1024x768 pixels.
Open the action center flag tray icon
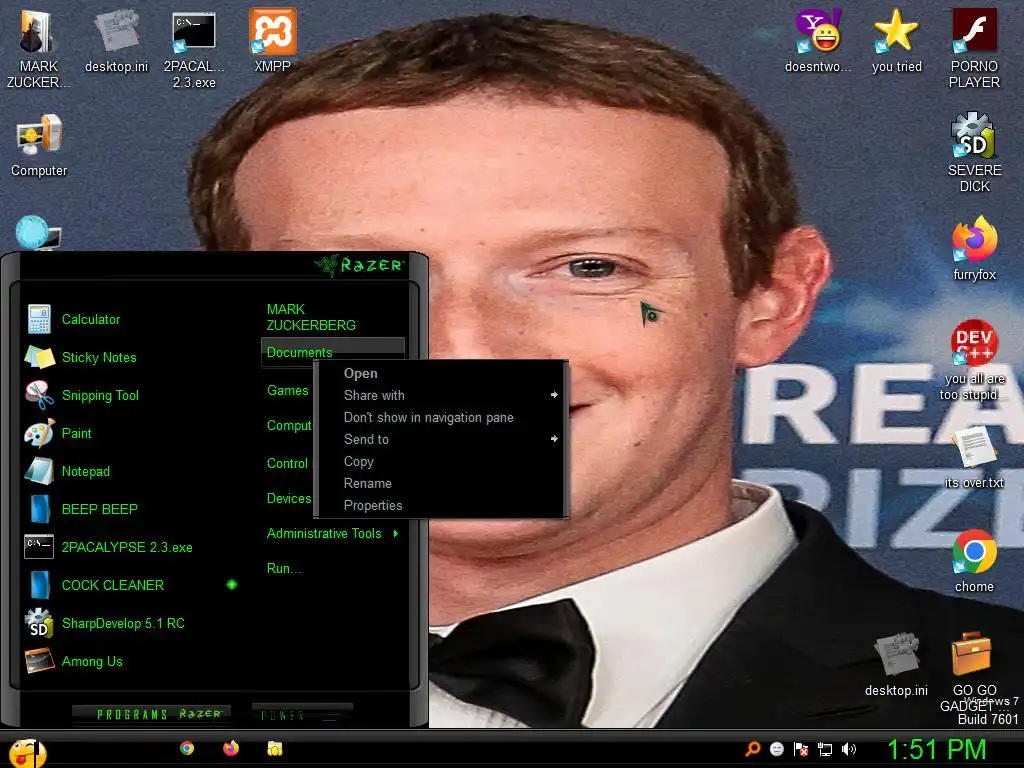click(x=801, y=749)
